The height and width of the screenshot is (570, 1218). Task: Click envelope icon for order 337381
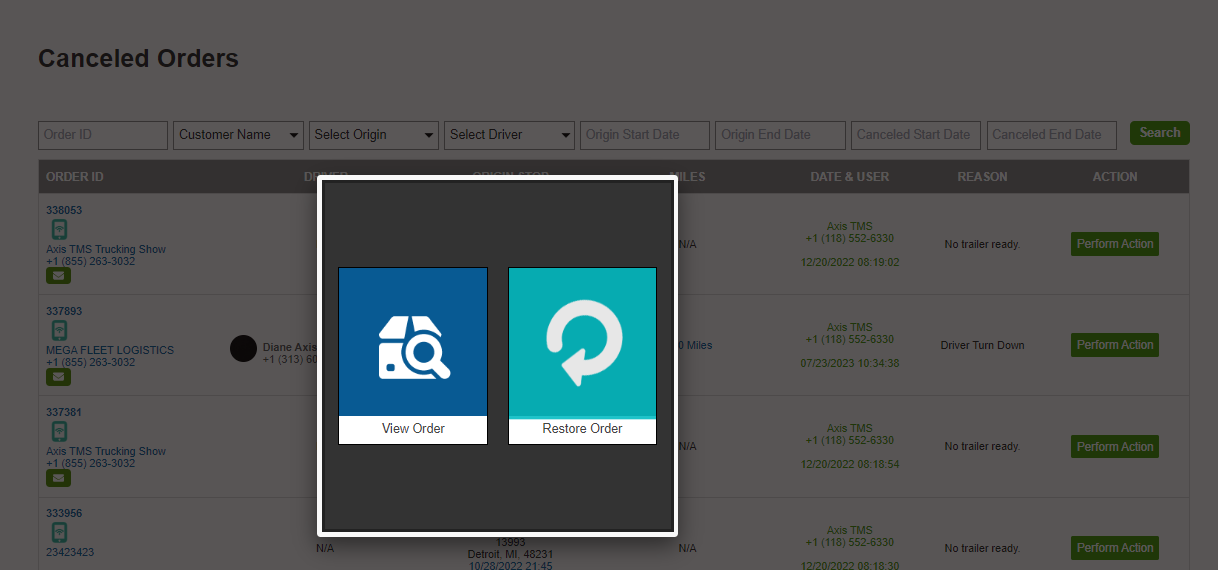click(59, 478)
